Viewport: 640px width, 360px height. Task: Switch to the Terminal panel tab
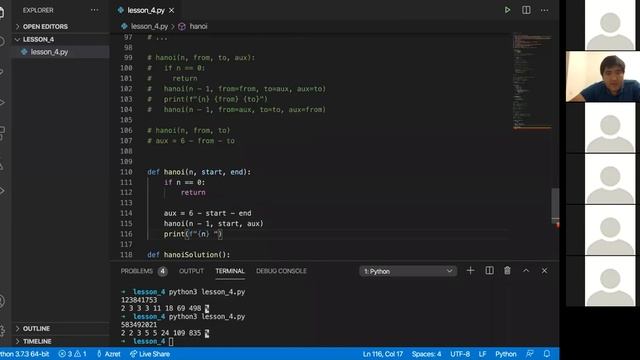click(x=230, y=271)
